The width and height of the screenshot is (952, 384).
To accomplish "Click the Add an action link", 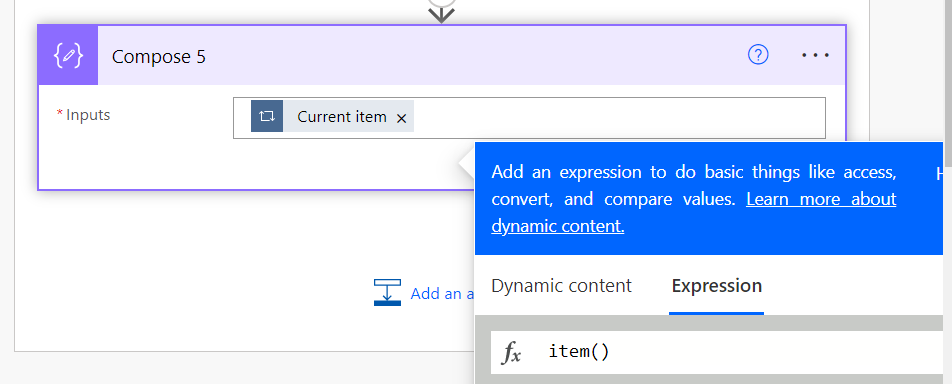I will [442, 293].
